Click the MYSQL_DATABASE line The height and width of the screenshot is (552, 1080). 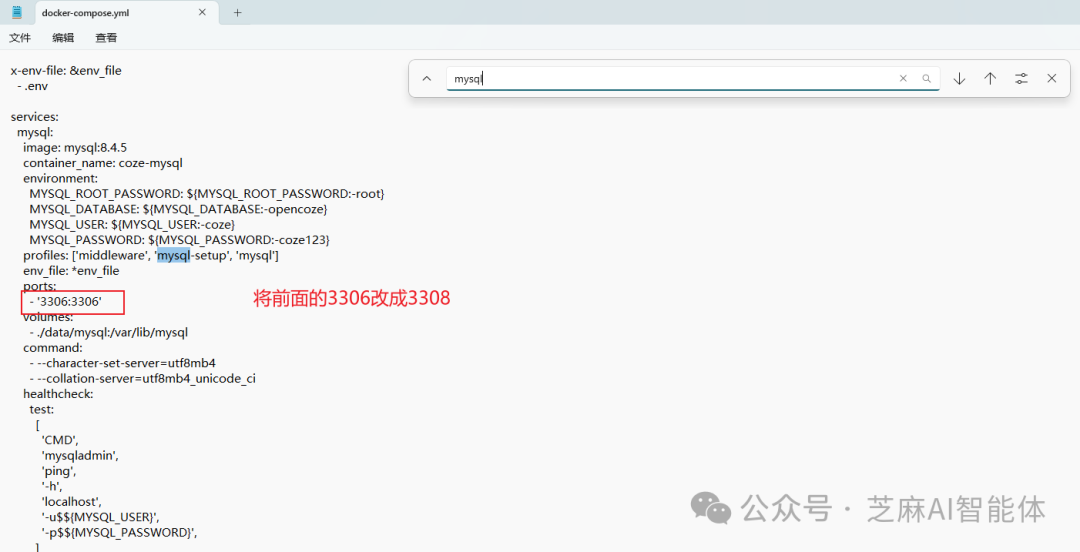coord(178,209)
